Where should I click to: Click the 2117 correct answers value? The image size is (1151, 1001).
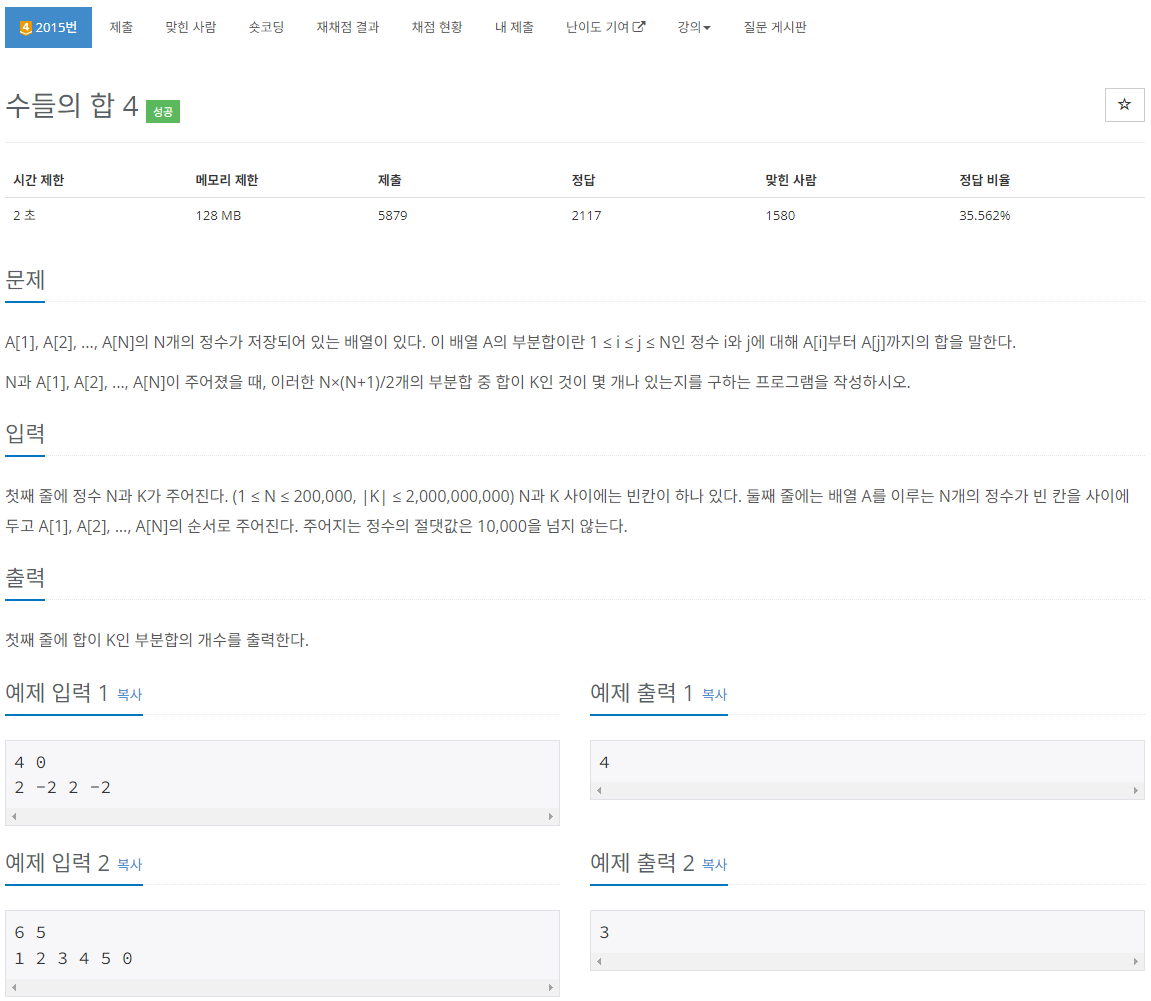coord(587,215)
